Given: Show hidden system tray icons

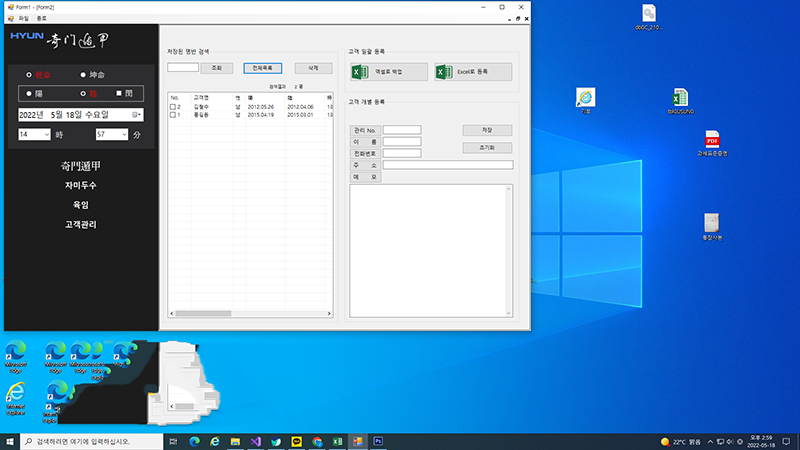Looking at the screenshot, I should [710, 442].
